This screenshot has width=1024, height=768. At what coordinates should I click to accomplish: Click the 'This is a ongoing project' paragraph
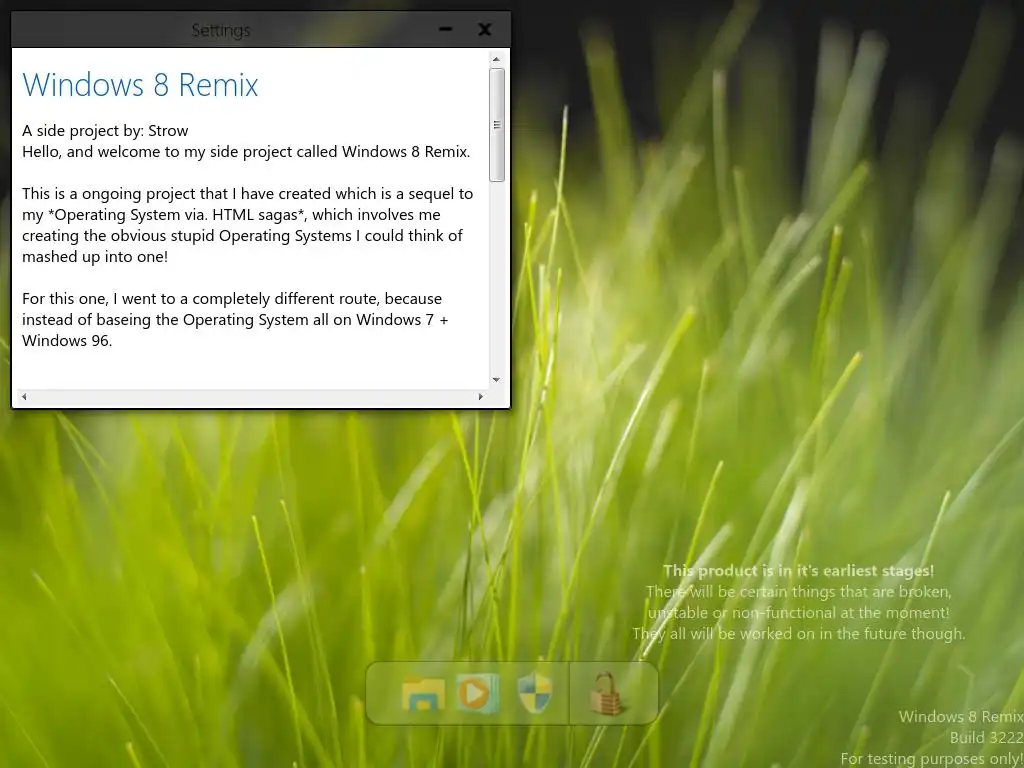[248, 225]
